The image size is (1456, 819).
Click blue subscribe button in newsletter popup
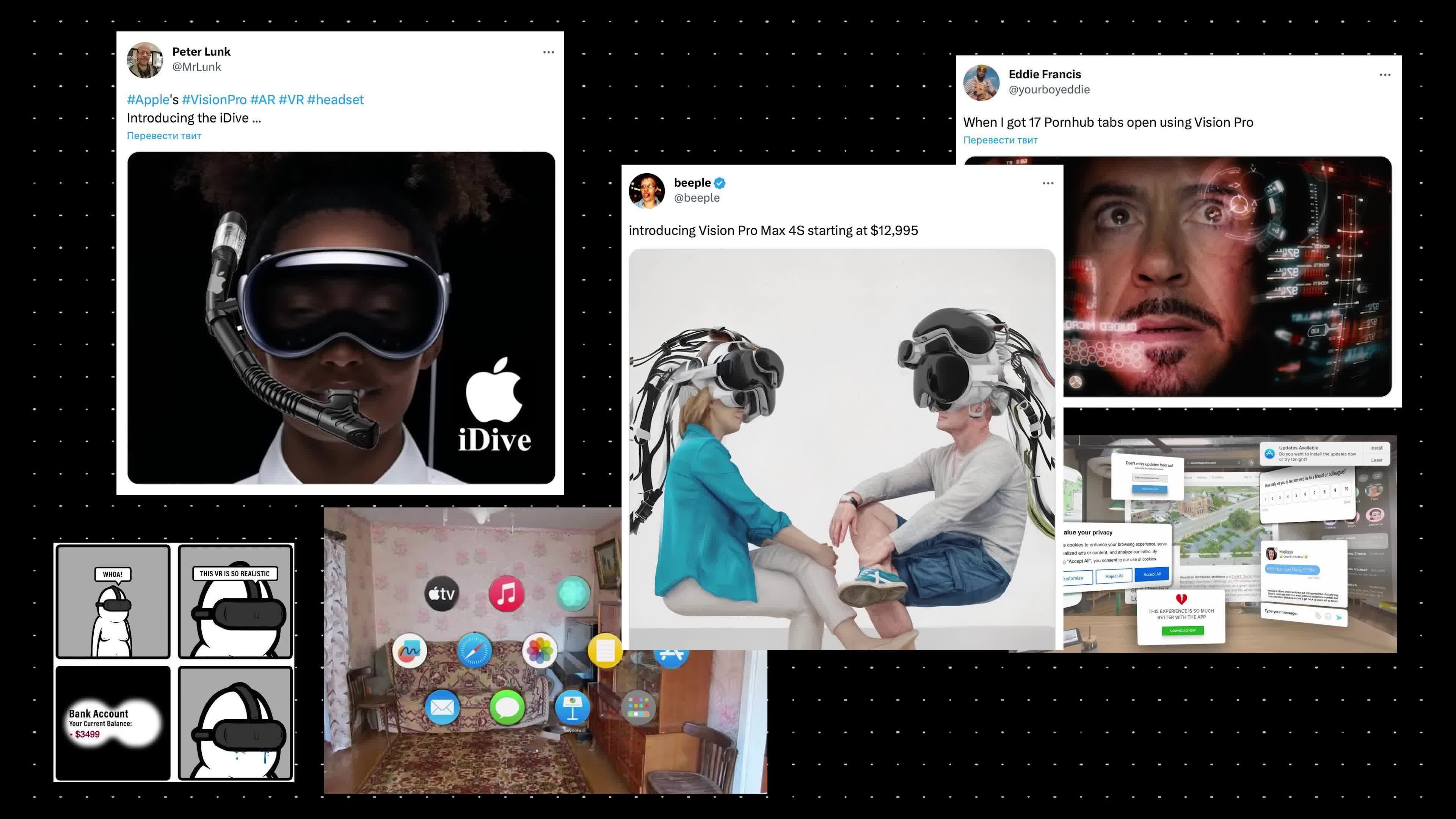point(1150,490)
